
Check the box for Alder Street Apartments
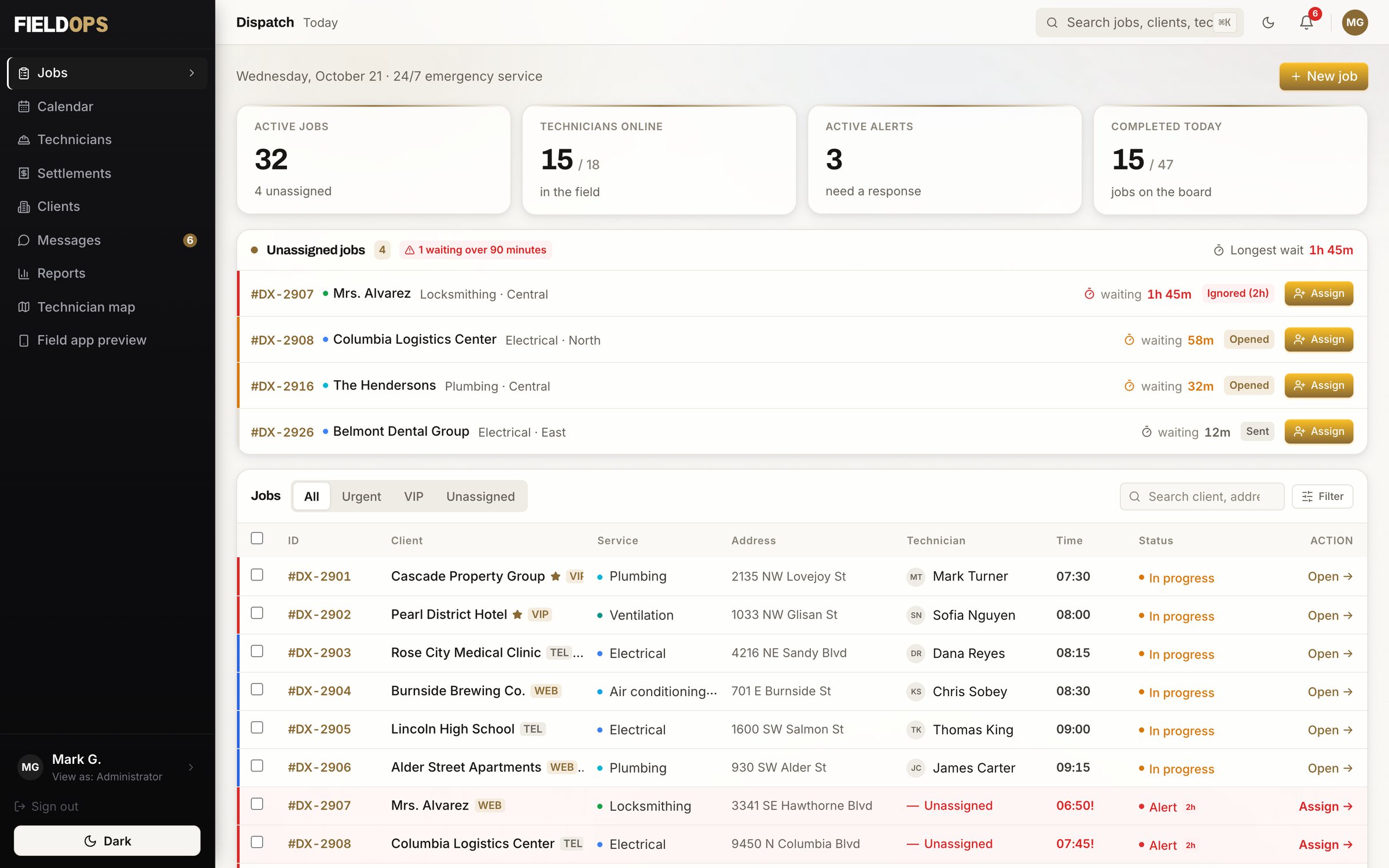click(257, 766)
